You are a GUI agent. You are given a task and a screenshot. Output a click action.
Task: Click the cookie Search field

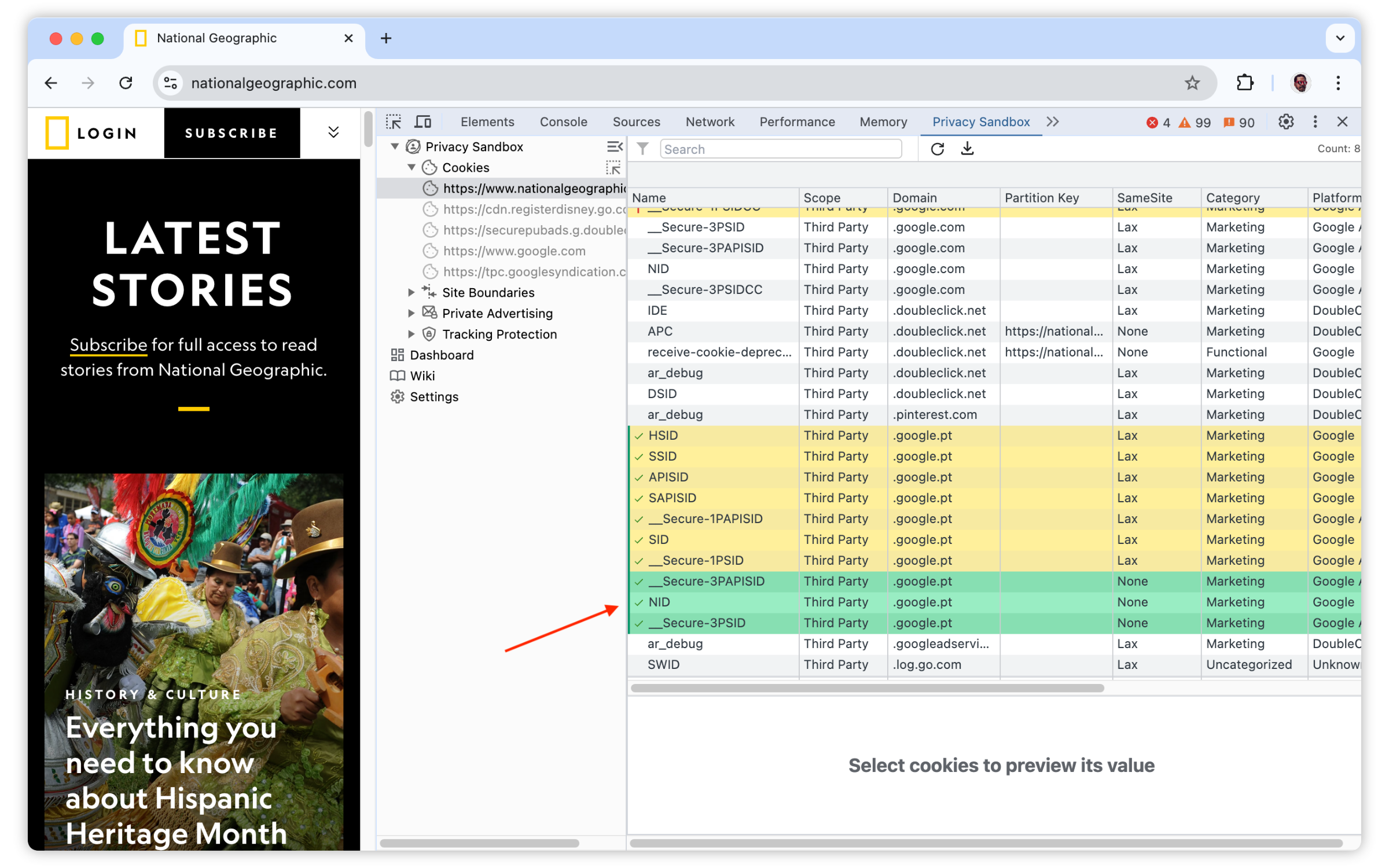click(x=780, y=149)
